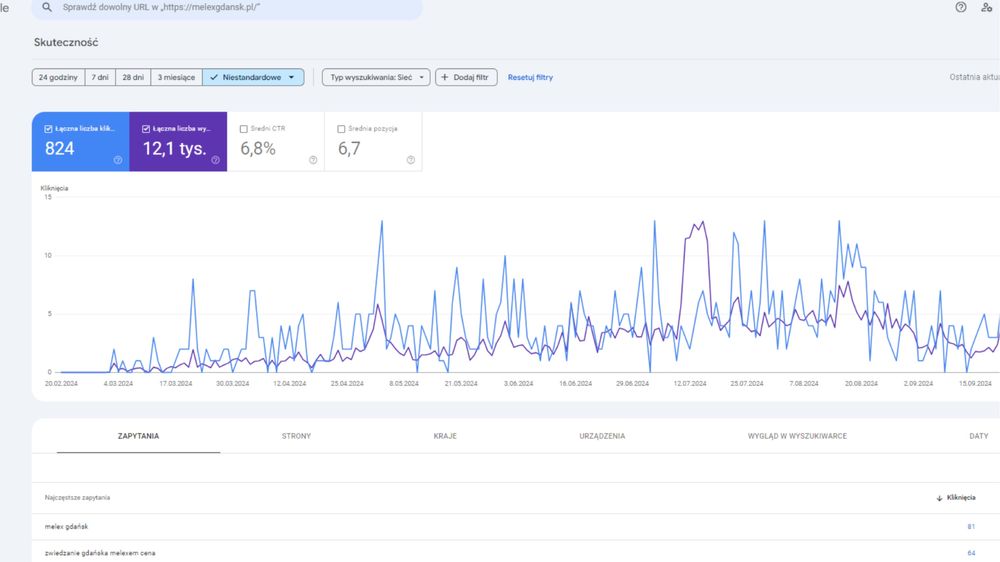
Task: Enable the Średnia pozycja checkbox
Action: (342, 129)
